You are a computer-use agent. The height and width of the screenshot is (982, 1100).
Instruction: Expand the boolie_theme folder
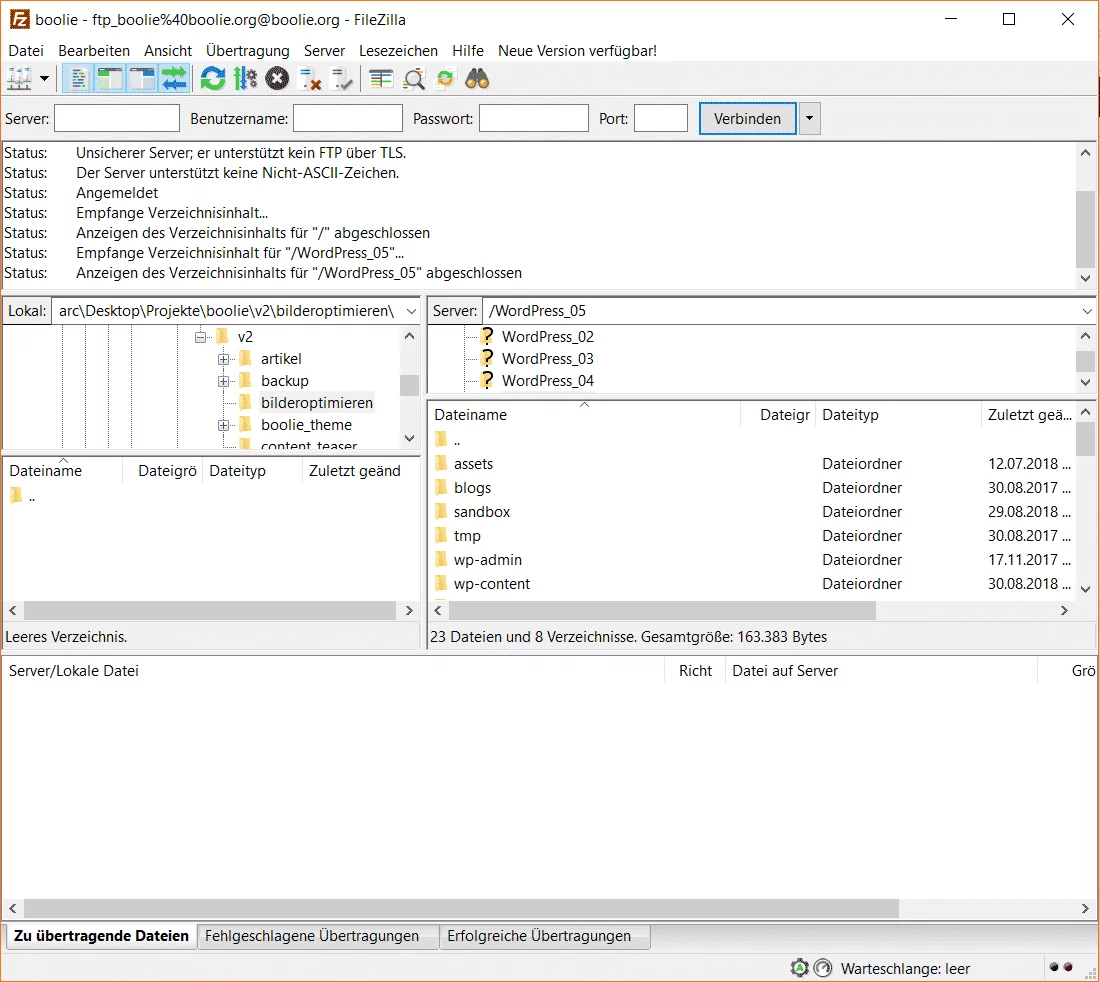coord(223,425)
